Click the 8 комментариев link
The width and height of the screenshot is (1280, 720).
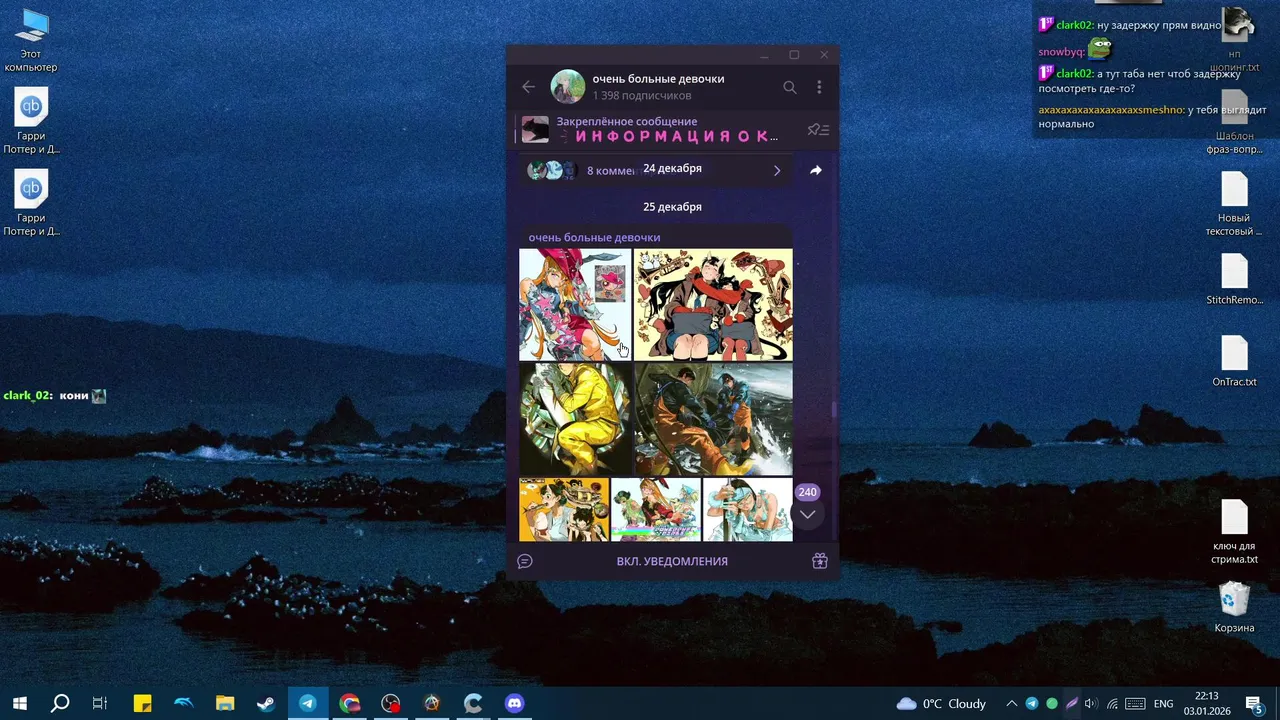click(612, 170)
